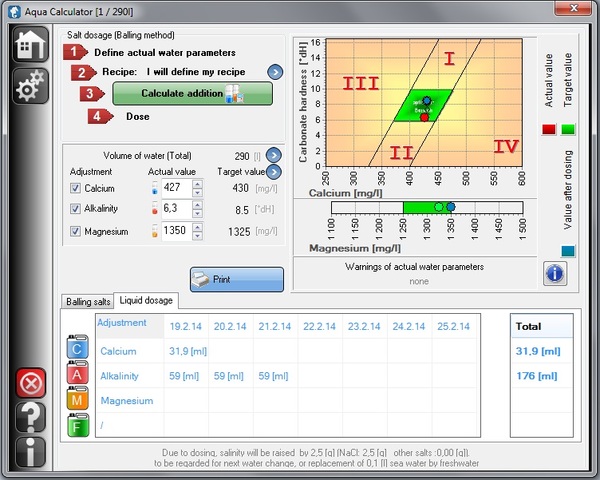The height and width of the screenshot is (480, 600).
Task: Select the Liquid dosage tab
Action: pos(146,300)
